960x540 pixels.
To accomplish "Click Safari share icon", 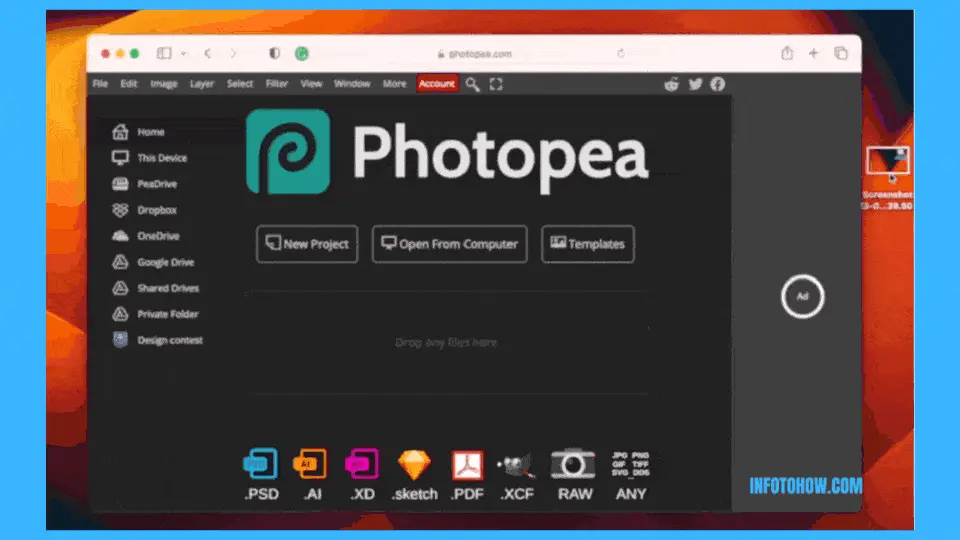I will click(787, 53).
